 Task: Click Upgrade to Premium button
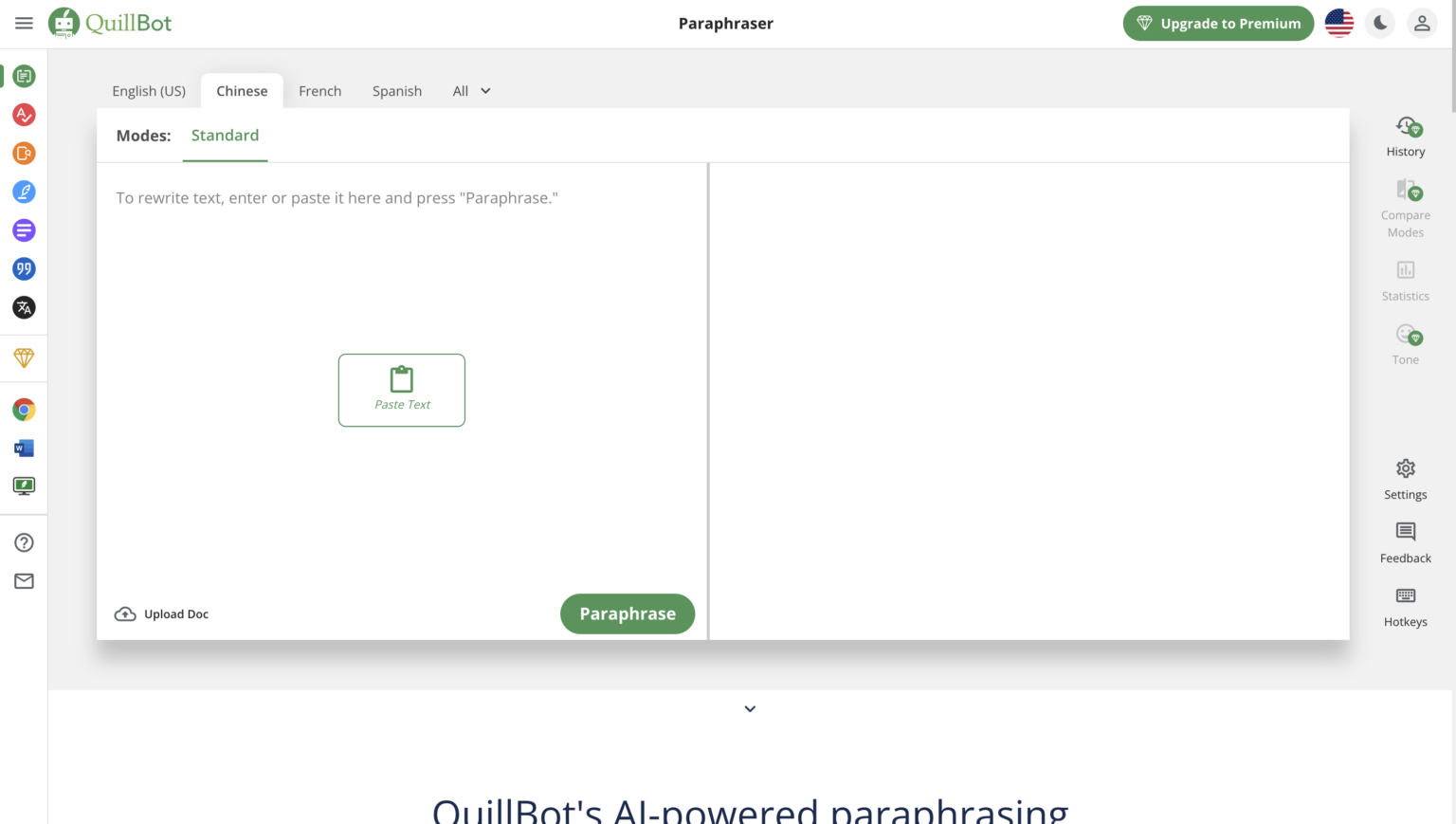[1218, 24]
